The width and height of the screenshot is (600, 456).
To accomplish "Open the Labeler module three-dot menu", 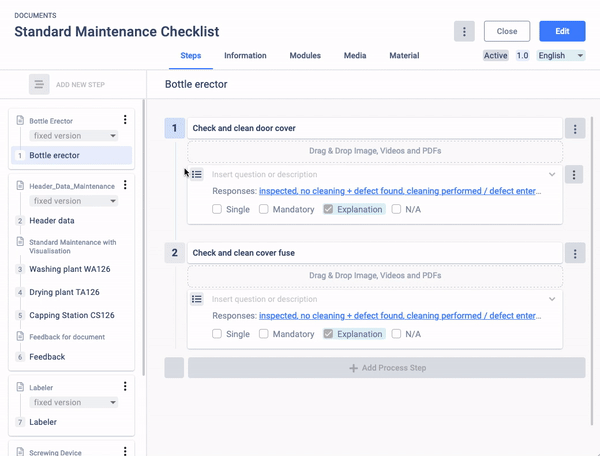I will 125,386.
